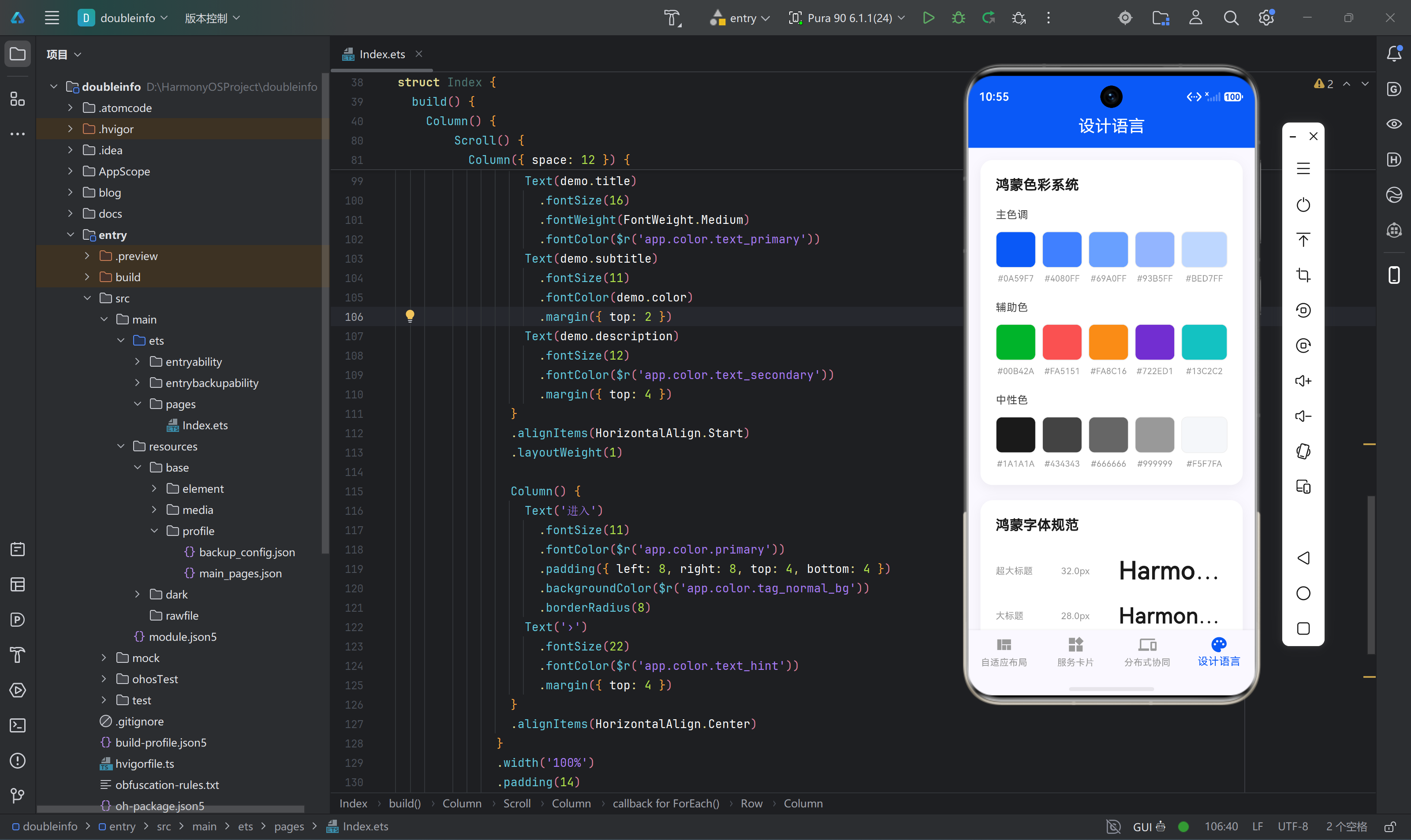
Task: Open the more actions vertical dots
Action: (1048, 18)
